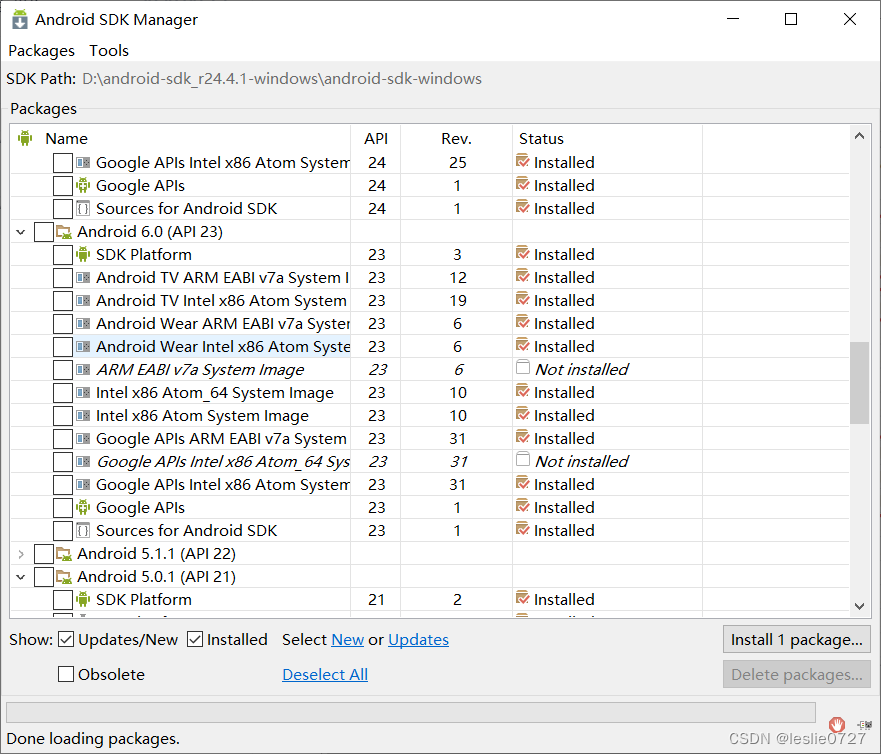
Task: Click Not installed text of Google APIs Atom_64
Action: tap(582, 461)
